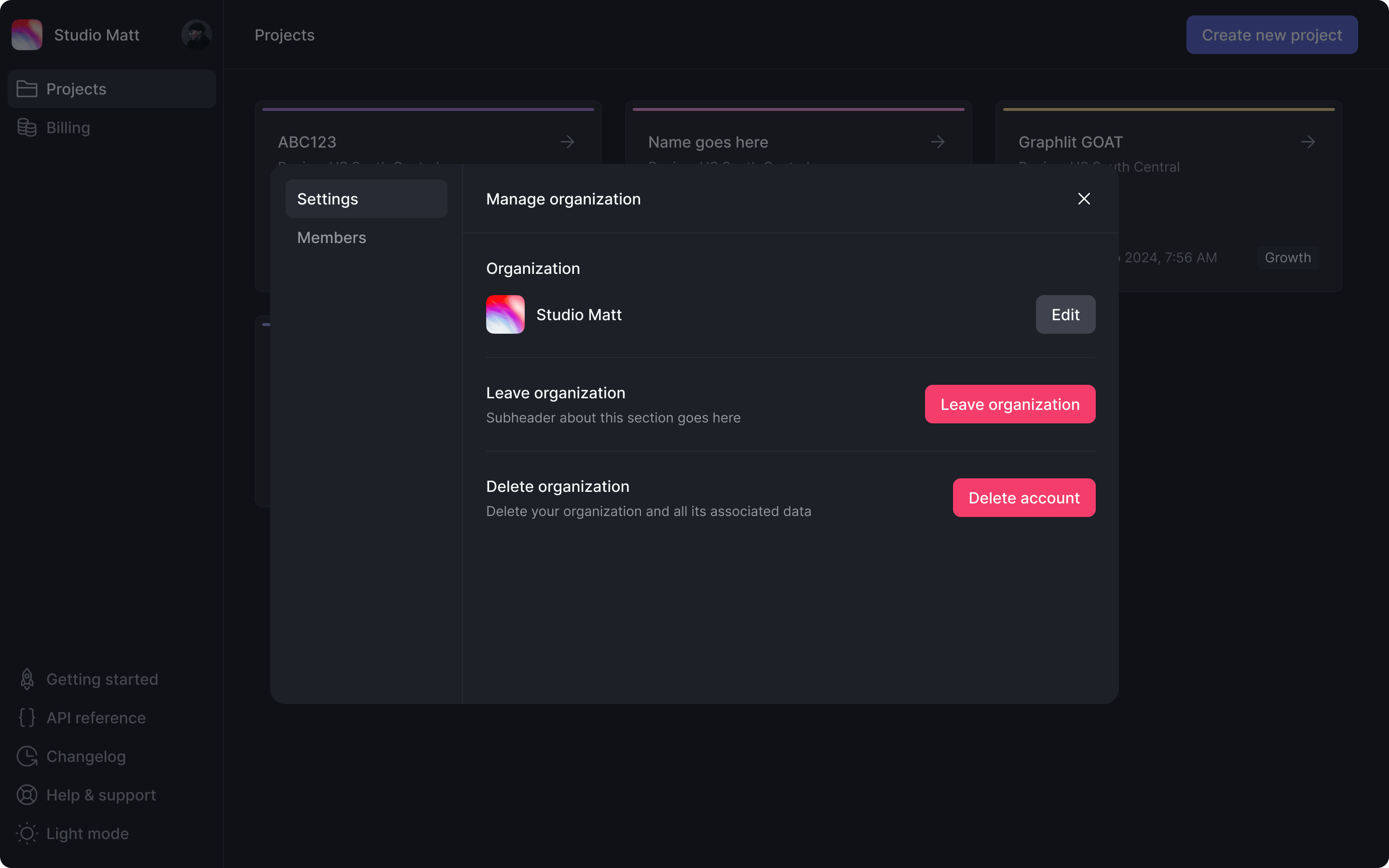Click the Edit organization button

coord(1065,314)
